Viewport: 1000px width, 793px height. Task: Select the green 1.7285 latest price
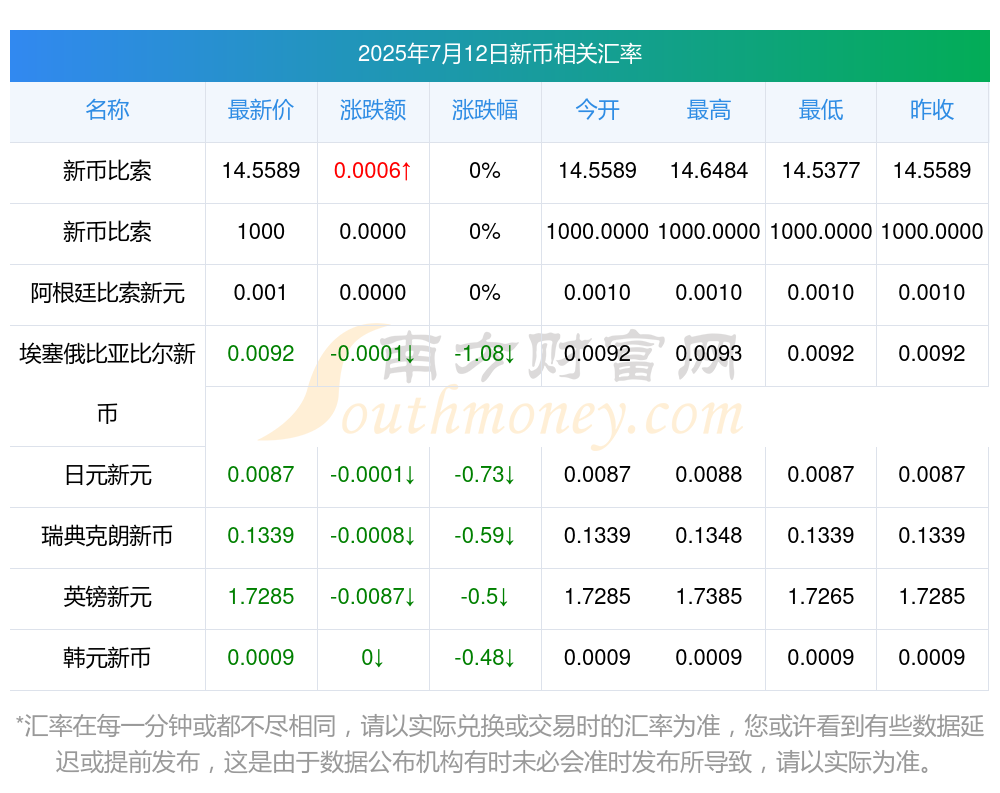click(261, 597)
